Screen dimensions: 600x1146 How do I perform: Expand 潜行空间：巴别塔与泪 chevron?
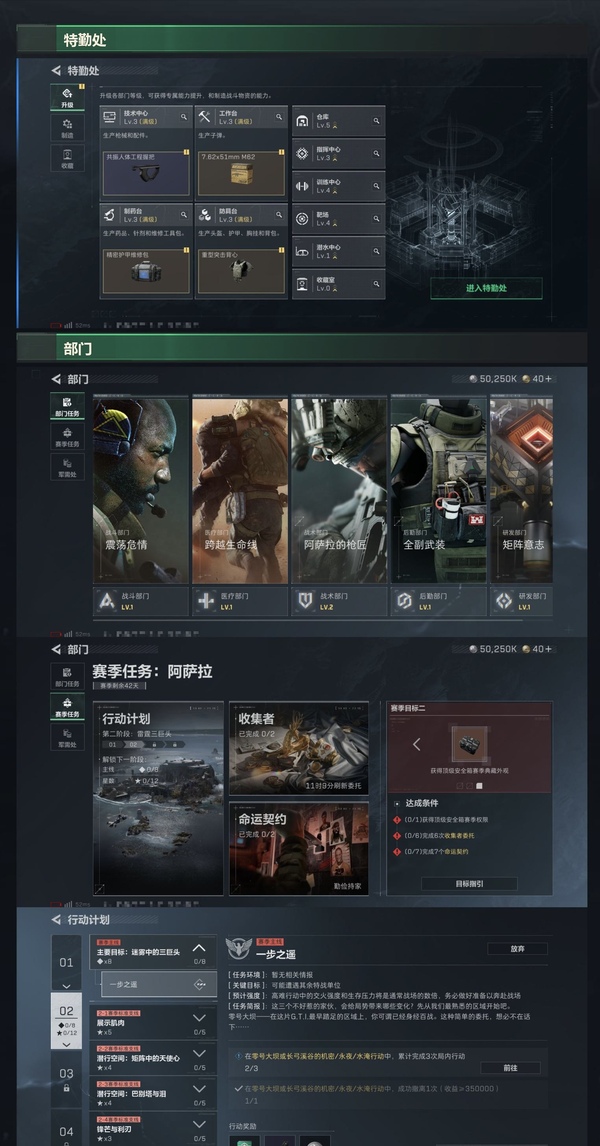click(199, 1088)
